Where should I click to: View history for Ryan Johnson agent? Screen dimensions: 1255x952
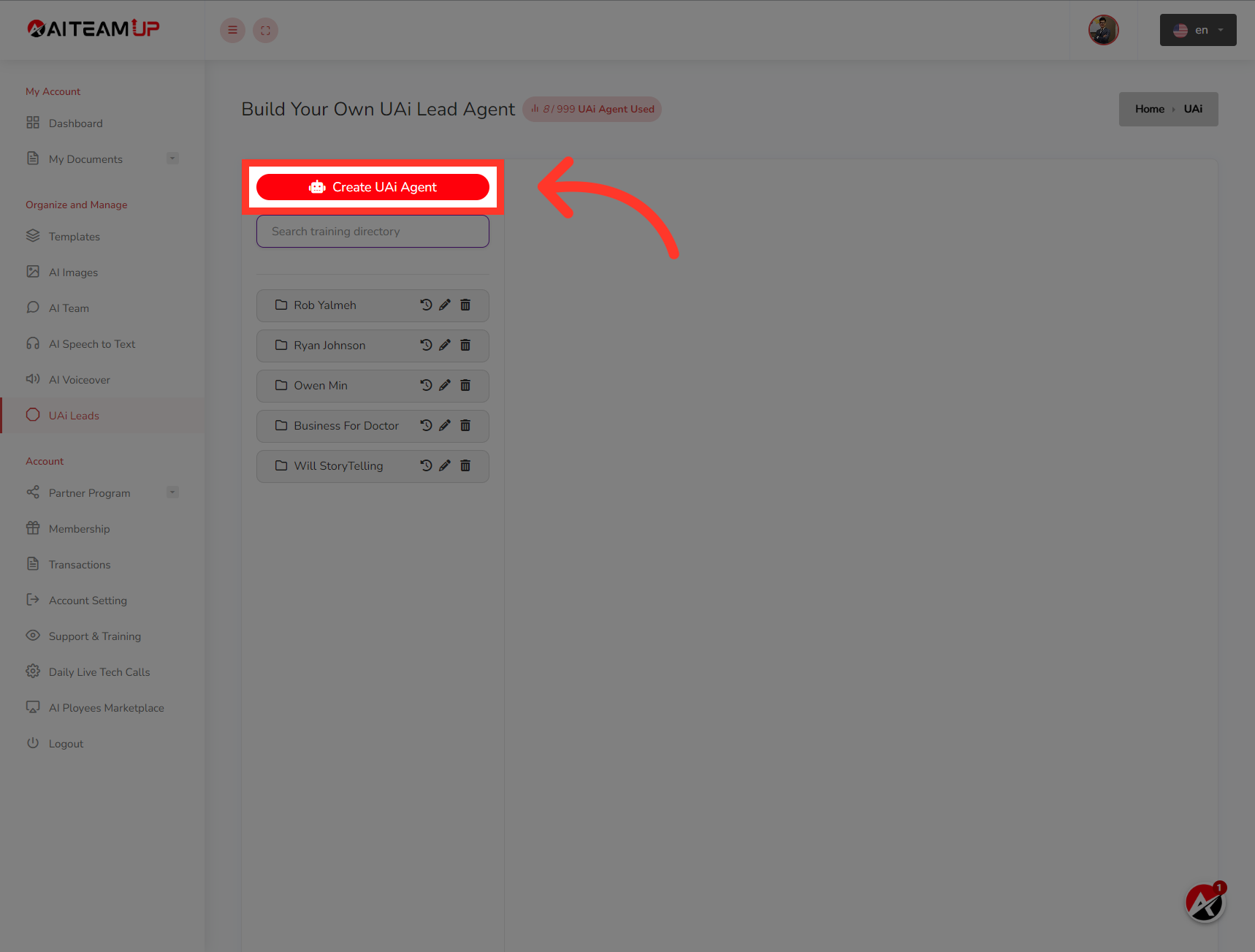click(x=426, y=345)
